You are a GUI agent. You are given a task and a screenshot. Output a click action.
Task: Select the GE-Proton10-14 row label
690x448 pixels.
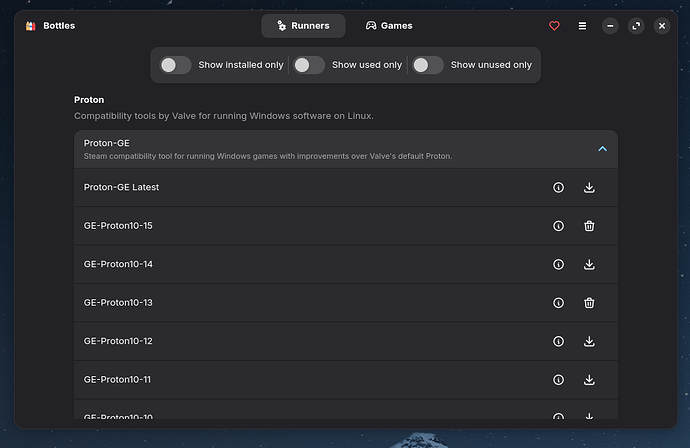coord(118,264)
